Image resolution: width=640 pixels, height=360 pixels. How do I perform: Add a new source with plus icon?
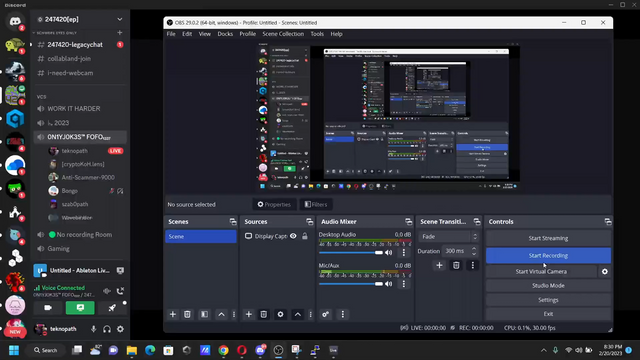point(249,314)
